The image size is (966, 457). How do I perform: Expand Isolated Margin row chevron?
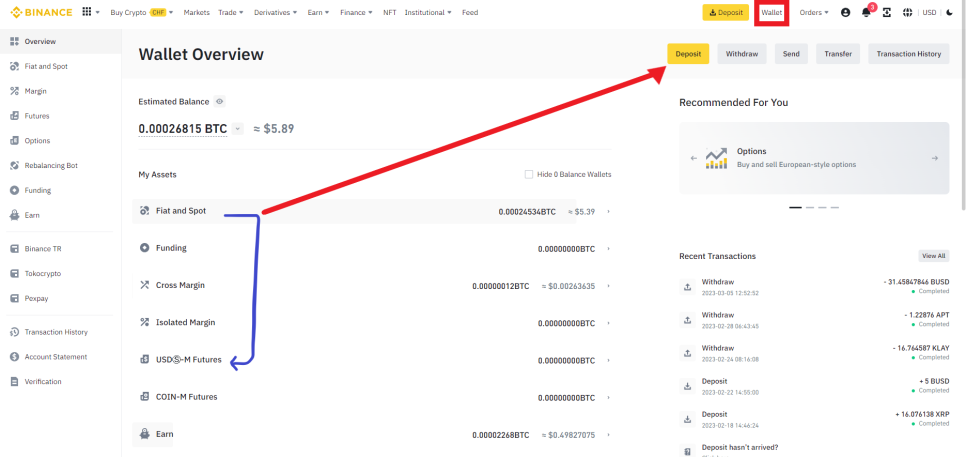coord(609,323)
